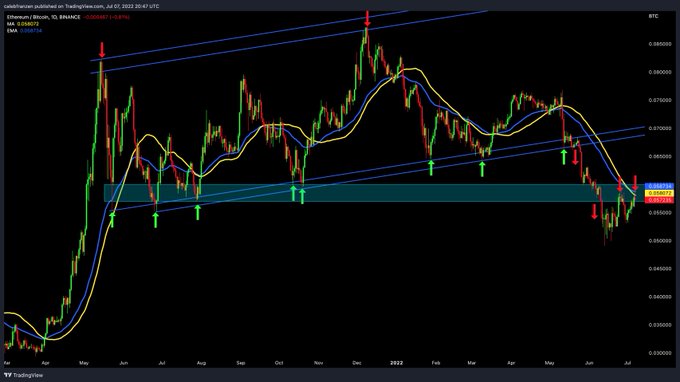The height and width of the screenshot is (382, 680).
Task: Click the 0.050000 price axis label
Action: [659, 241]
